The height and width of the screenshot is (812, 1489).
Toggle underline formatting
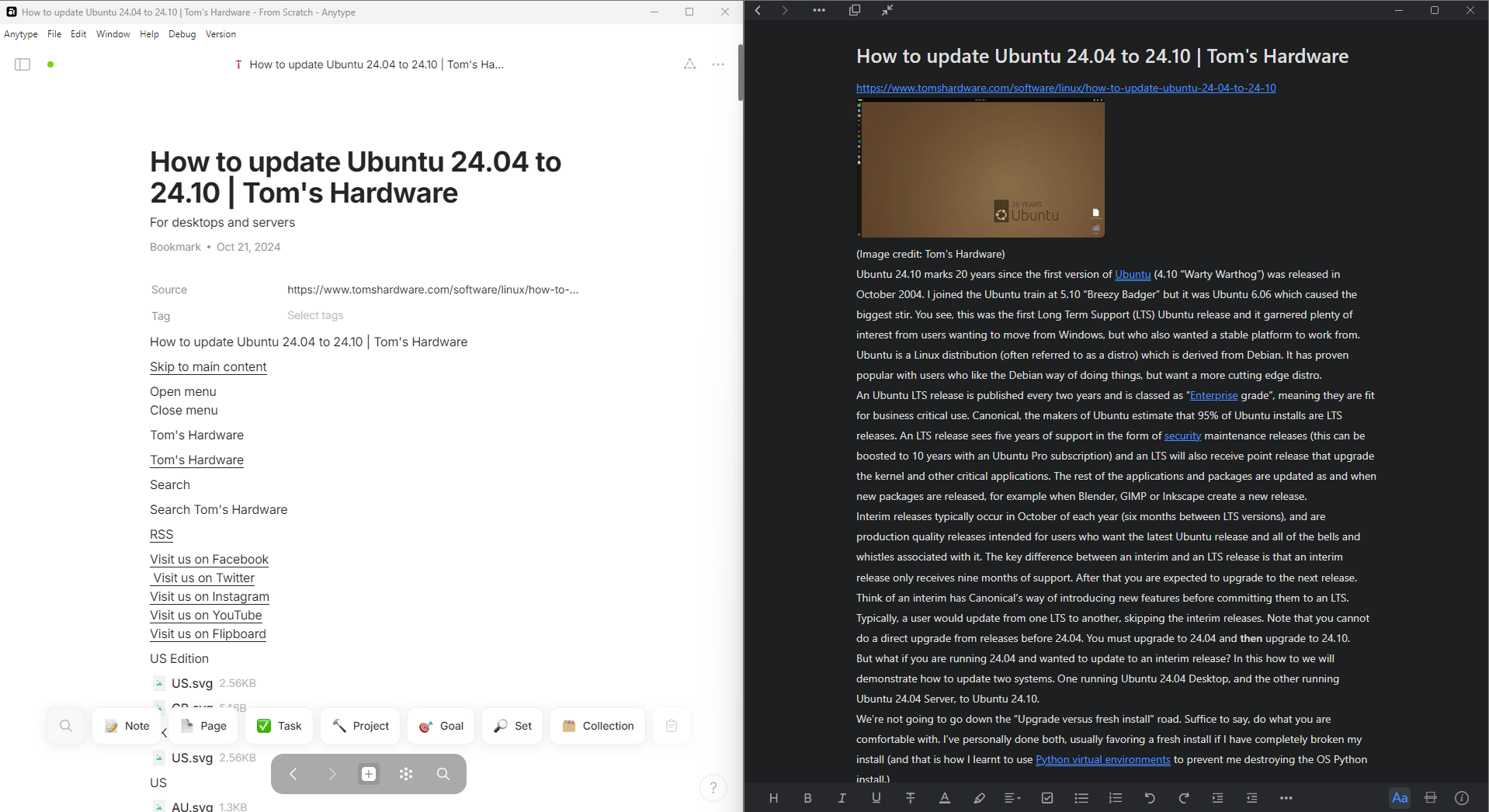point(876,798)
